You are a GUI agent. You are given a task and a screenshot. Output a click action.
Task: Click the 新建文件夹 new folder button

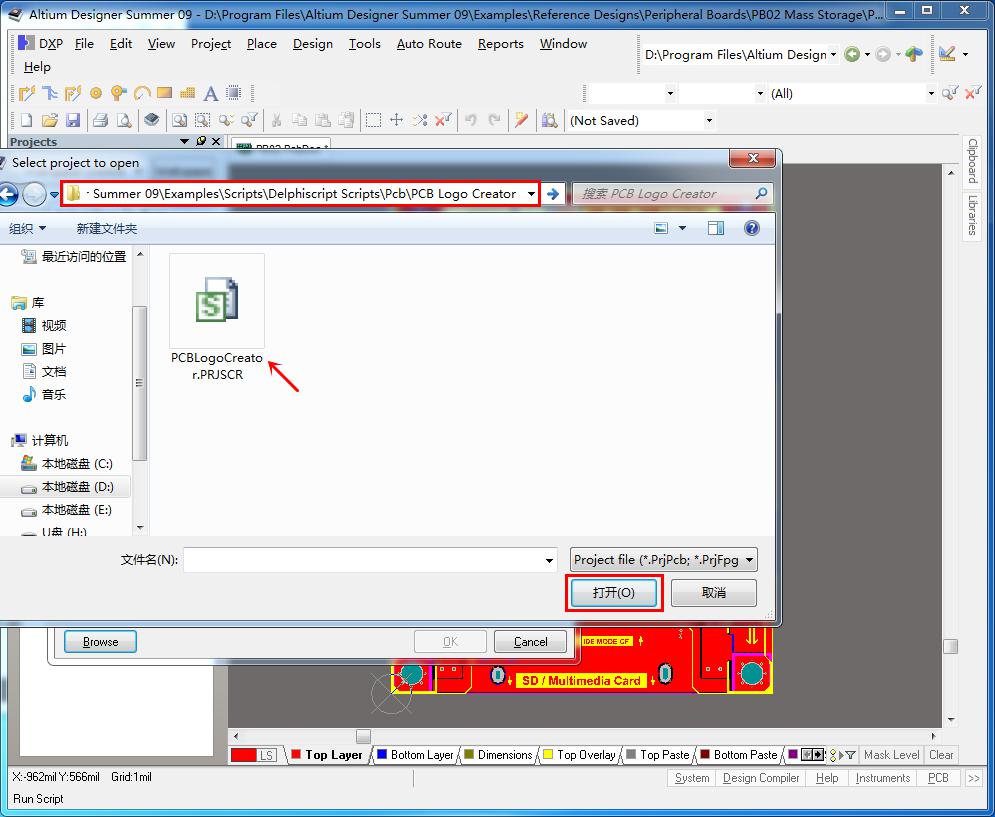click(x=107, y=229)
